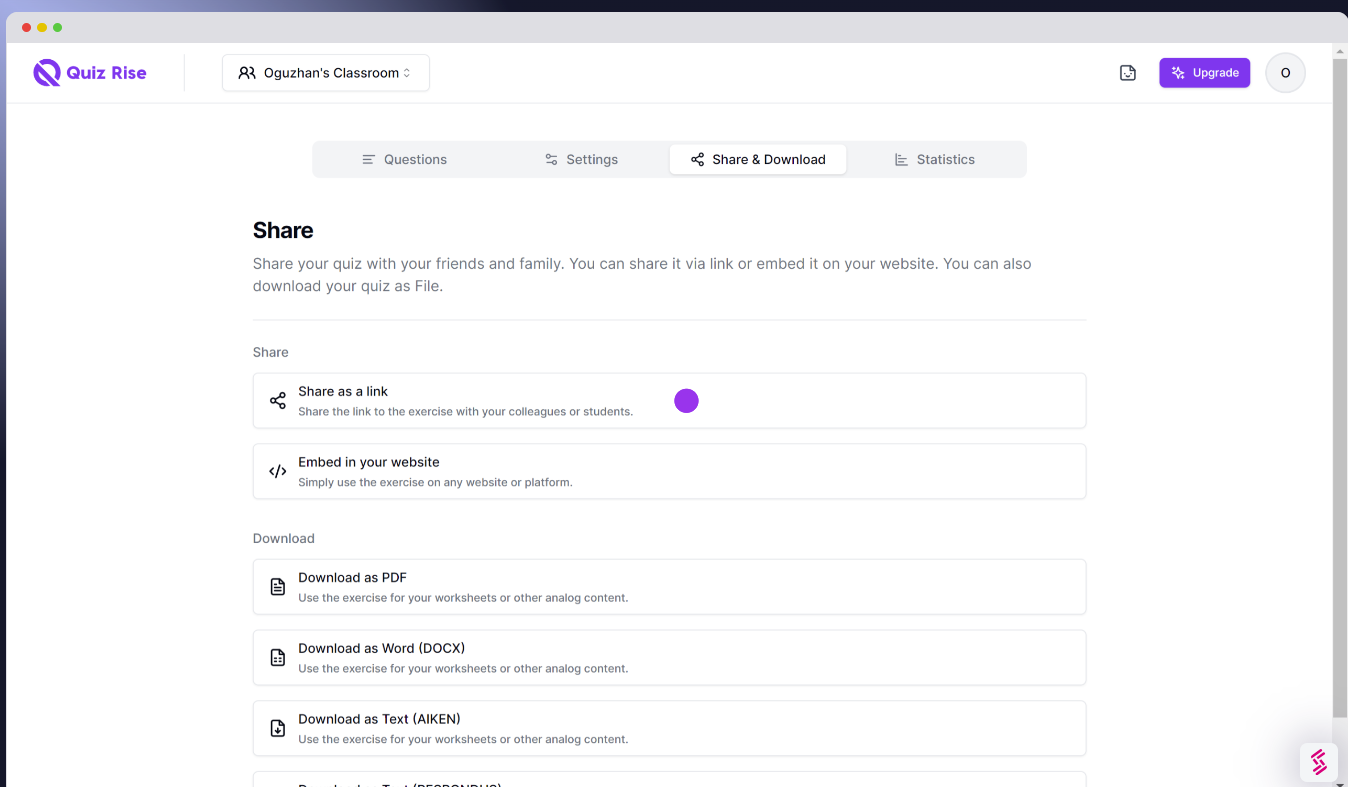
Task: View the Statistics tab
Action: point(935,159)
